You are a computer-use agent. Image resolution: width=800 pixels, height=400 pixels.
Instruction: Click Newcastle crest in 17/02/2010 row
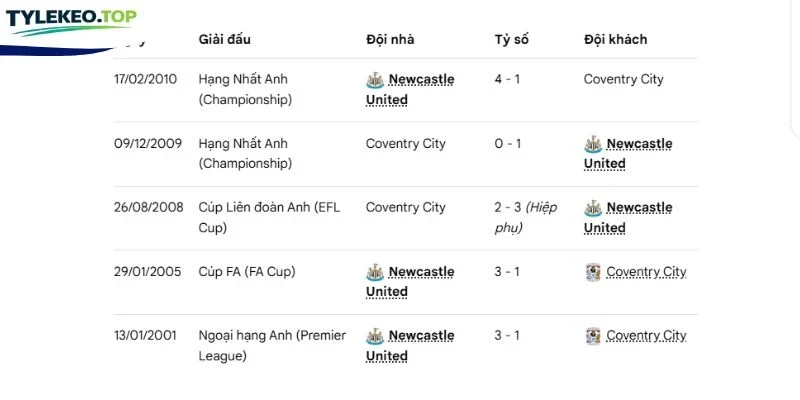tap(375, 80)
